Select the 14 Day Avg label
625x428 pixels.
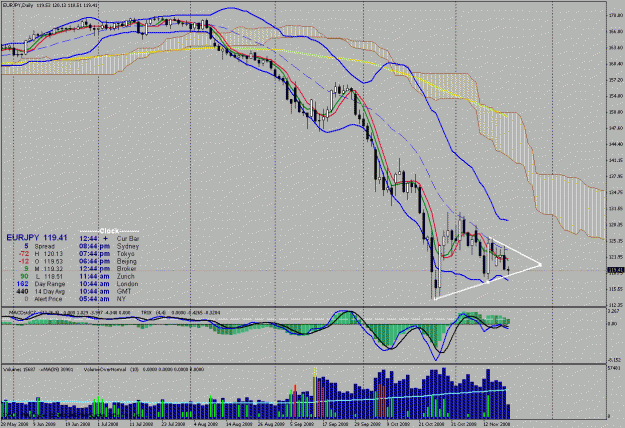pos(50,292)
